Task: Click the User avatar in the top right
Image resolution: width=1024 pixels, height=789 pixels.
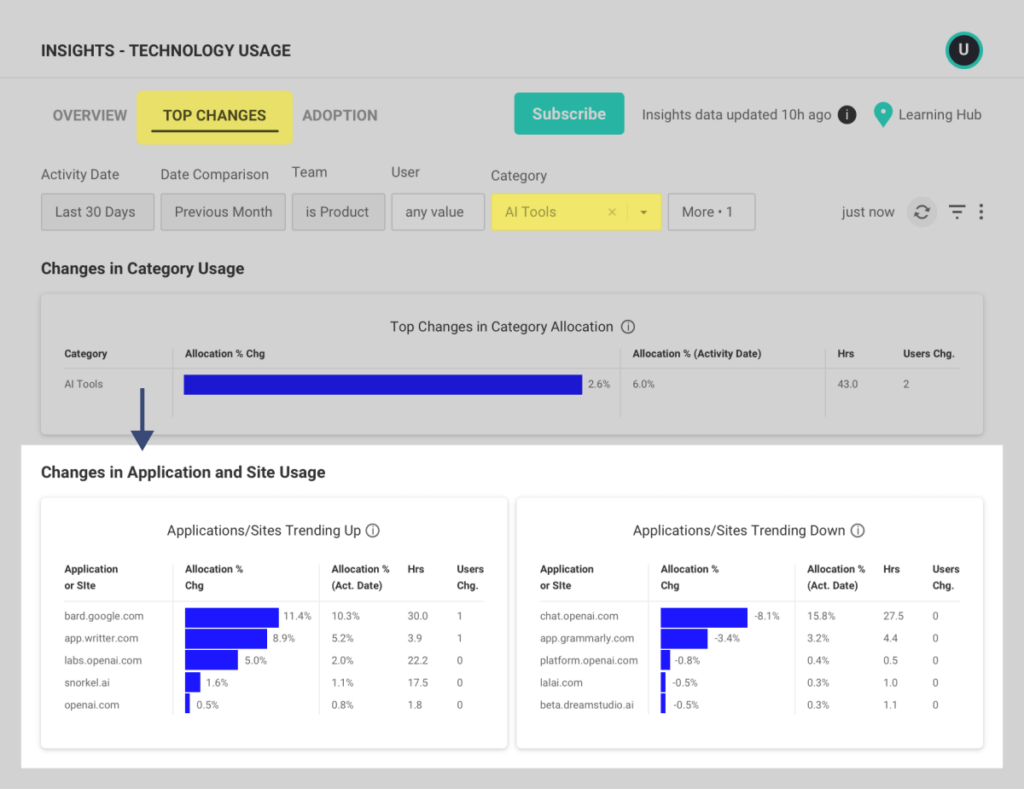Action: click(963, 49)
